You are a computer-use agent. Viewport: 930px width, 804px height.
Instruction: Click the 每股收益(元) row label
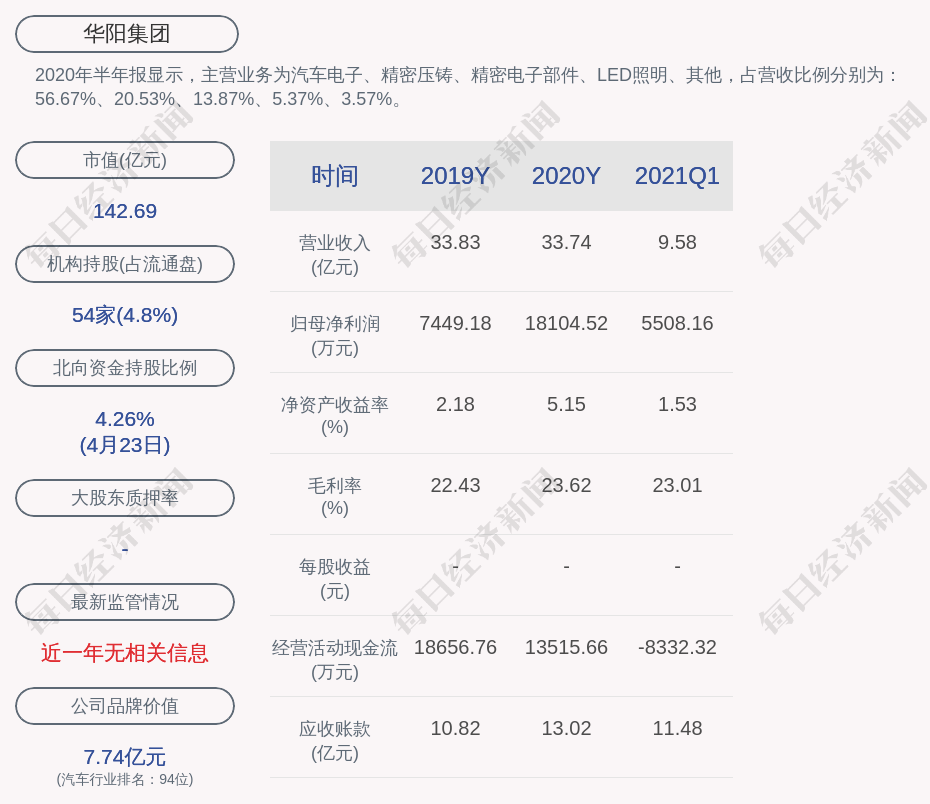pos(335,579)
